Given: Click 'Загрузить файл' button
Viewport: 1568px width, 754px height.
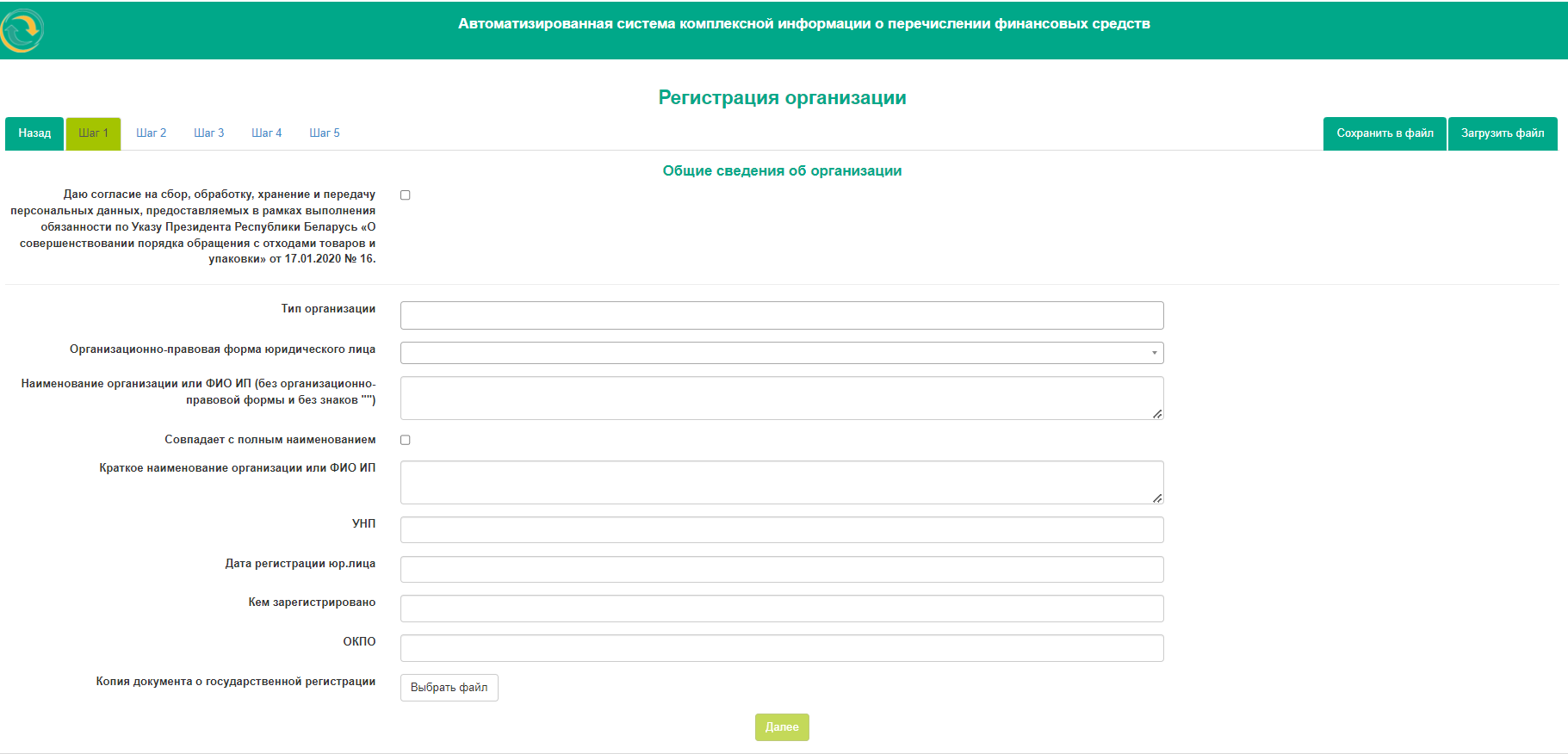Looking at the screenshot, I should [1503, 133].
